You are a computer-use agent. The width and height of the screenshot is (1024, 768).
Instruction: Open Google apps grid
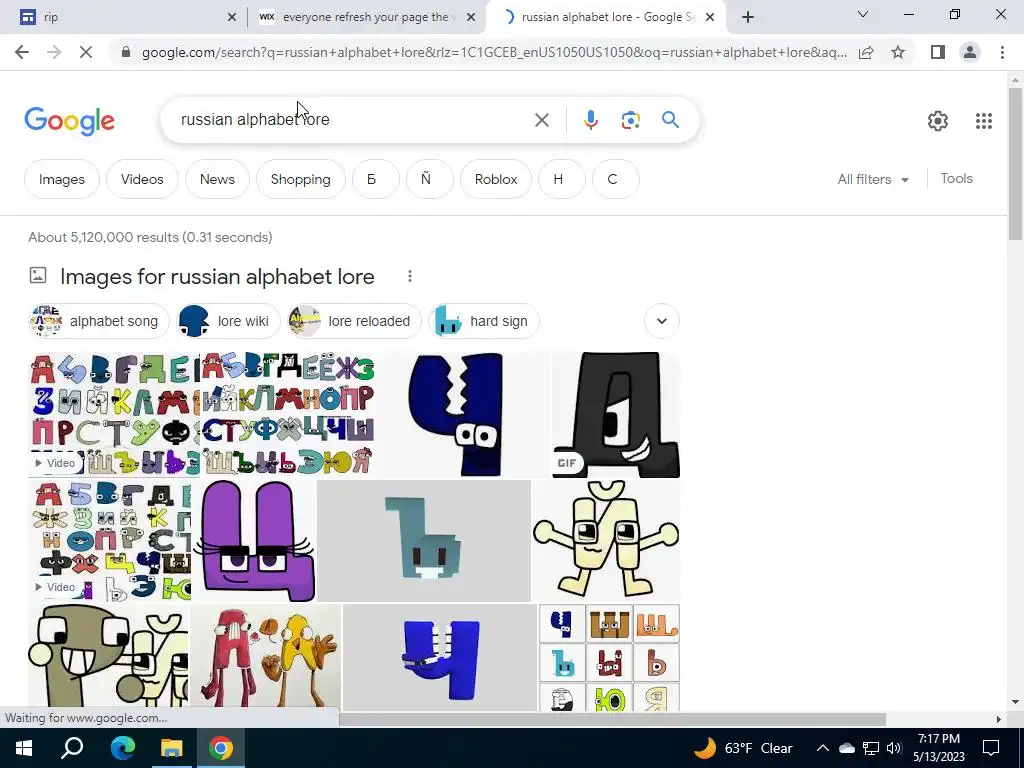984,121
